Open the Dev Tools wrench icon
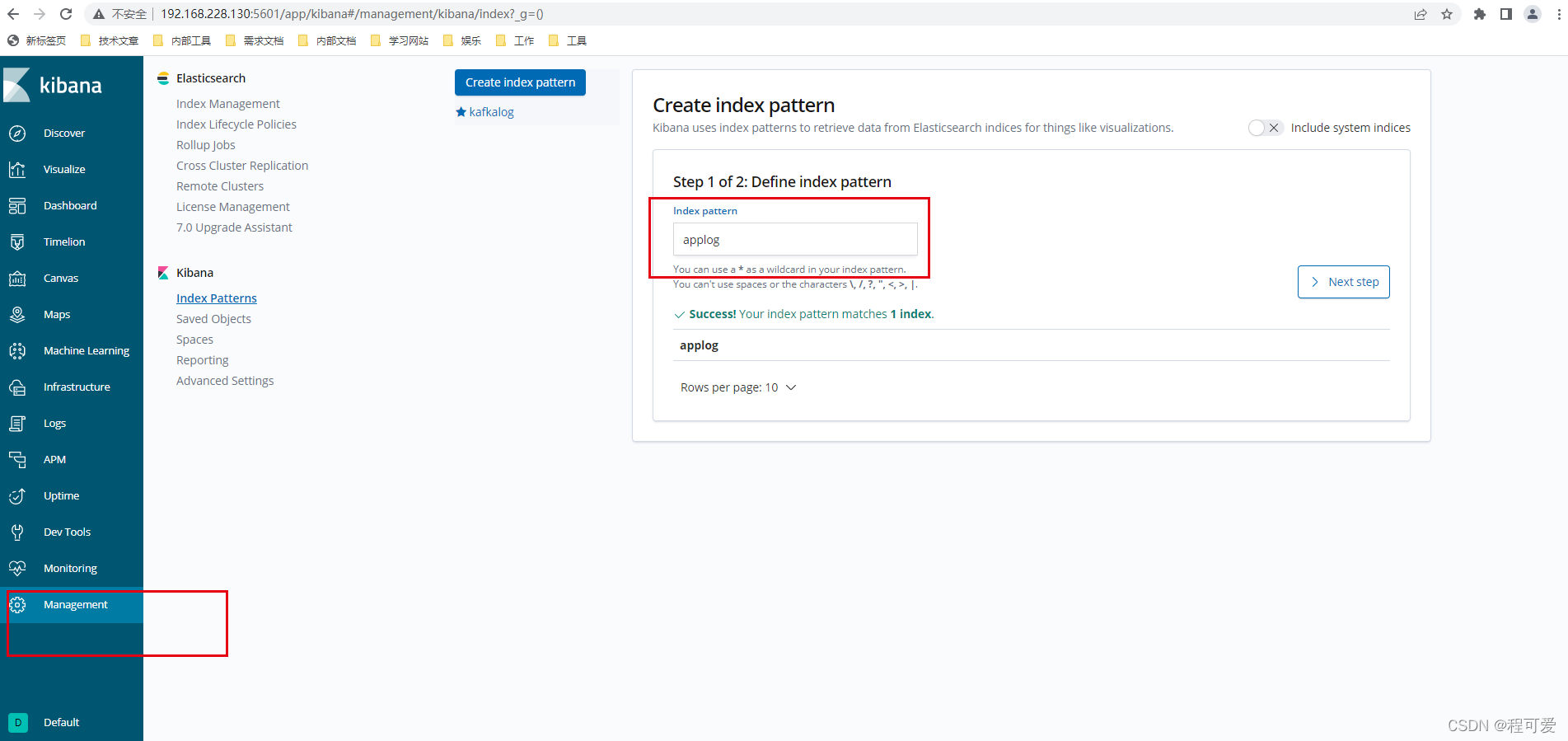 pyautogui.click(x=17, y=532)
